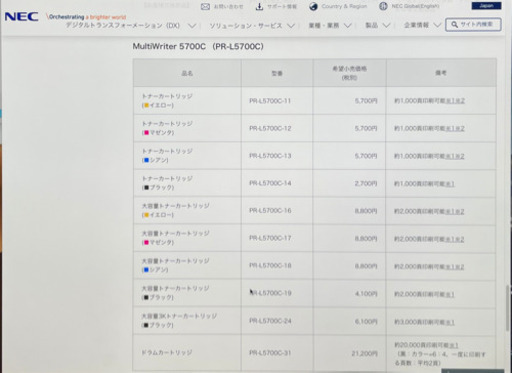512x373 pixels.
Task: Open the ※1 footnote in the PR-L5700C-24 row
Action: click(450, 322)
